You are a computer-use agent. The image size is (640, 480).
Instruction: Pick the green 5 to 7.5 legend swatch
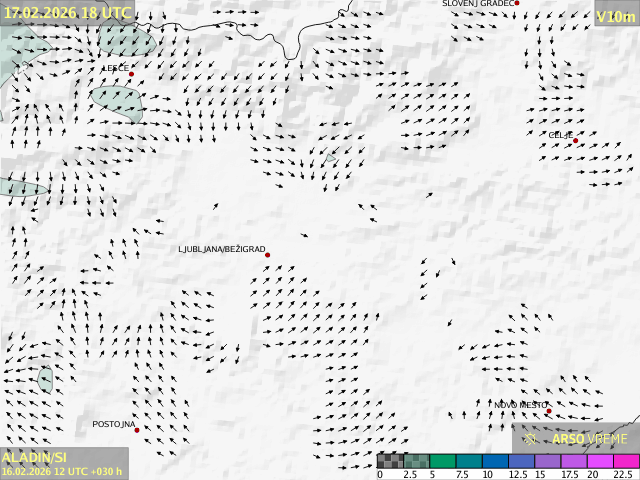coord(443,461)
